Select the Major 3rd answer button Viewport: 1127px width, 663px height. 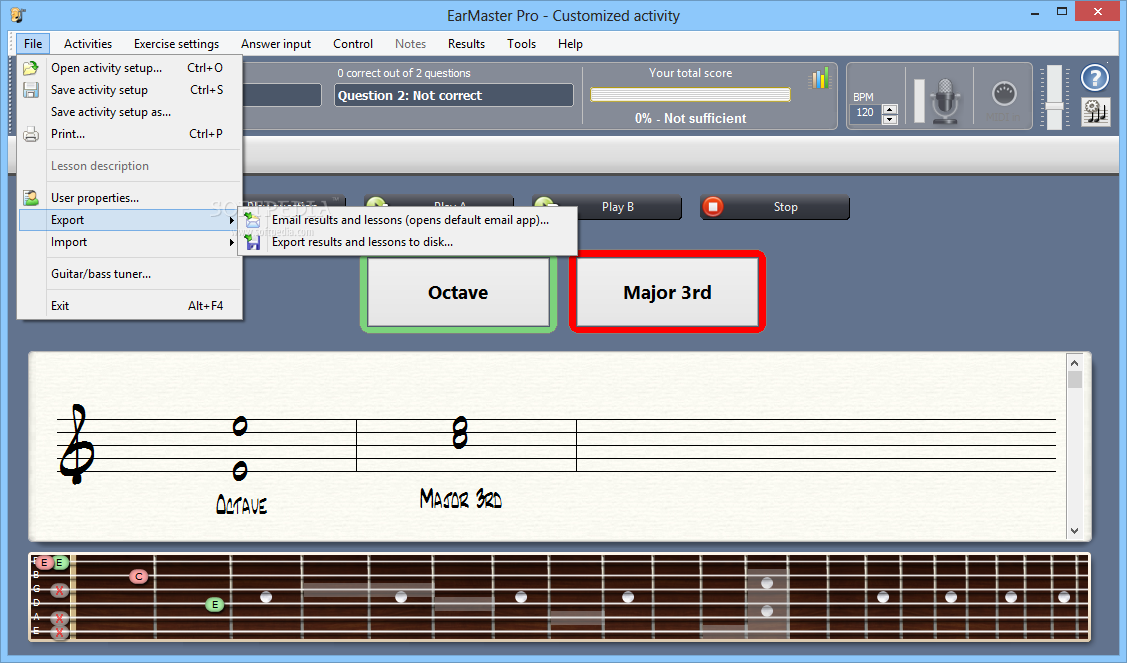point(667,293)
